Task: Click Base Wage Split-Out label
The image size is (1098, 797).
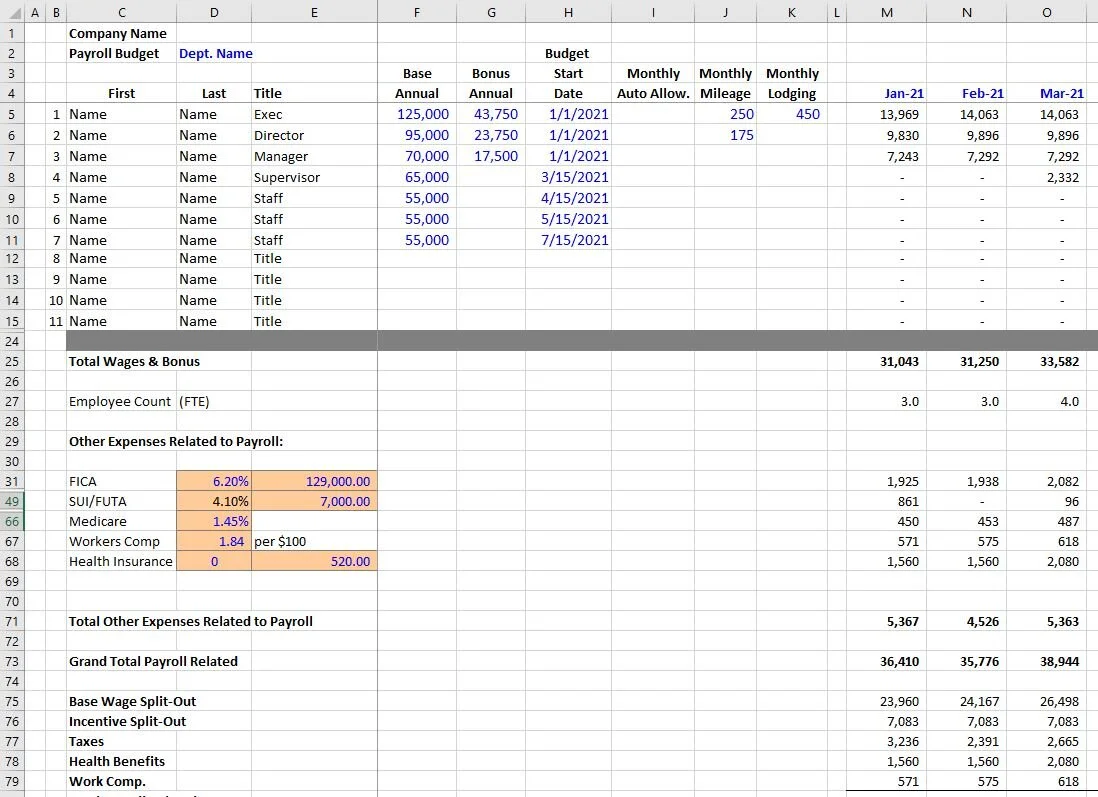Action: [x=132, y=702]
